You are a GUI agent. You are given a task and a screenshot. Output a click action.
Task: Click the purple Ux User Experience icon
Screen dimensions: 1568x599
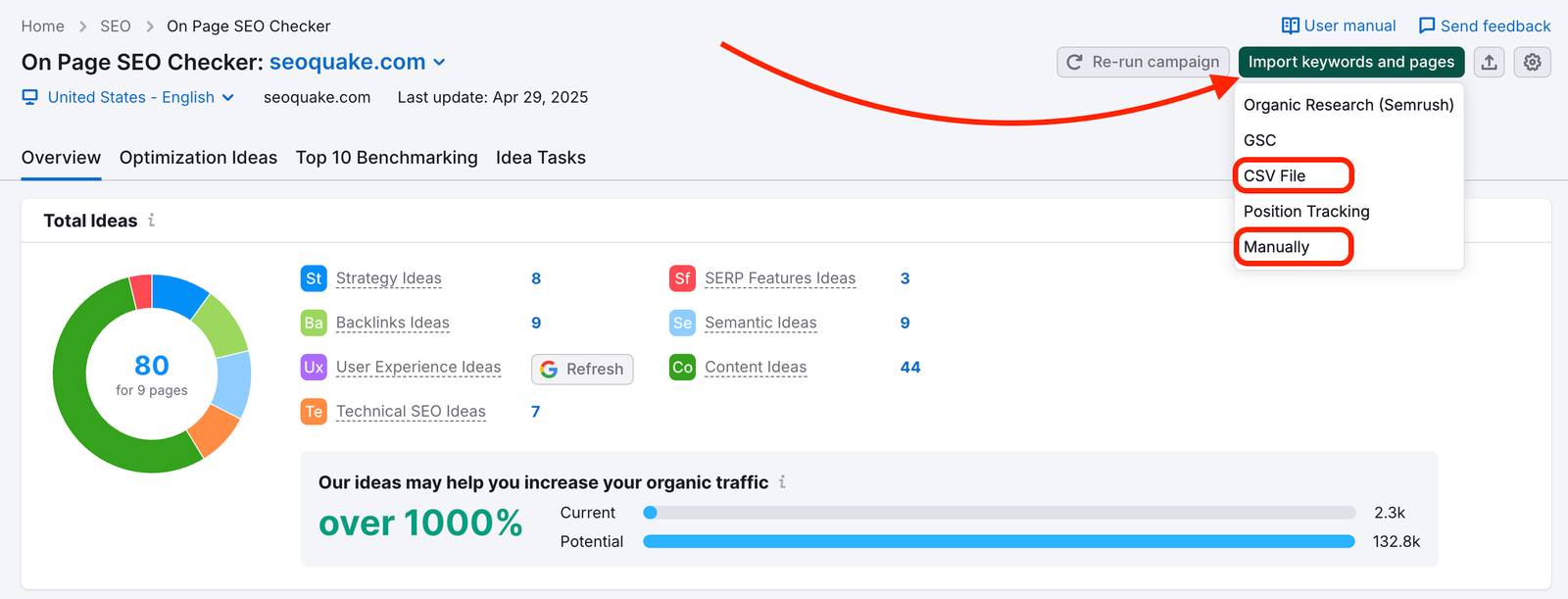point(314,367)
